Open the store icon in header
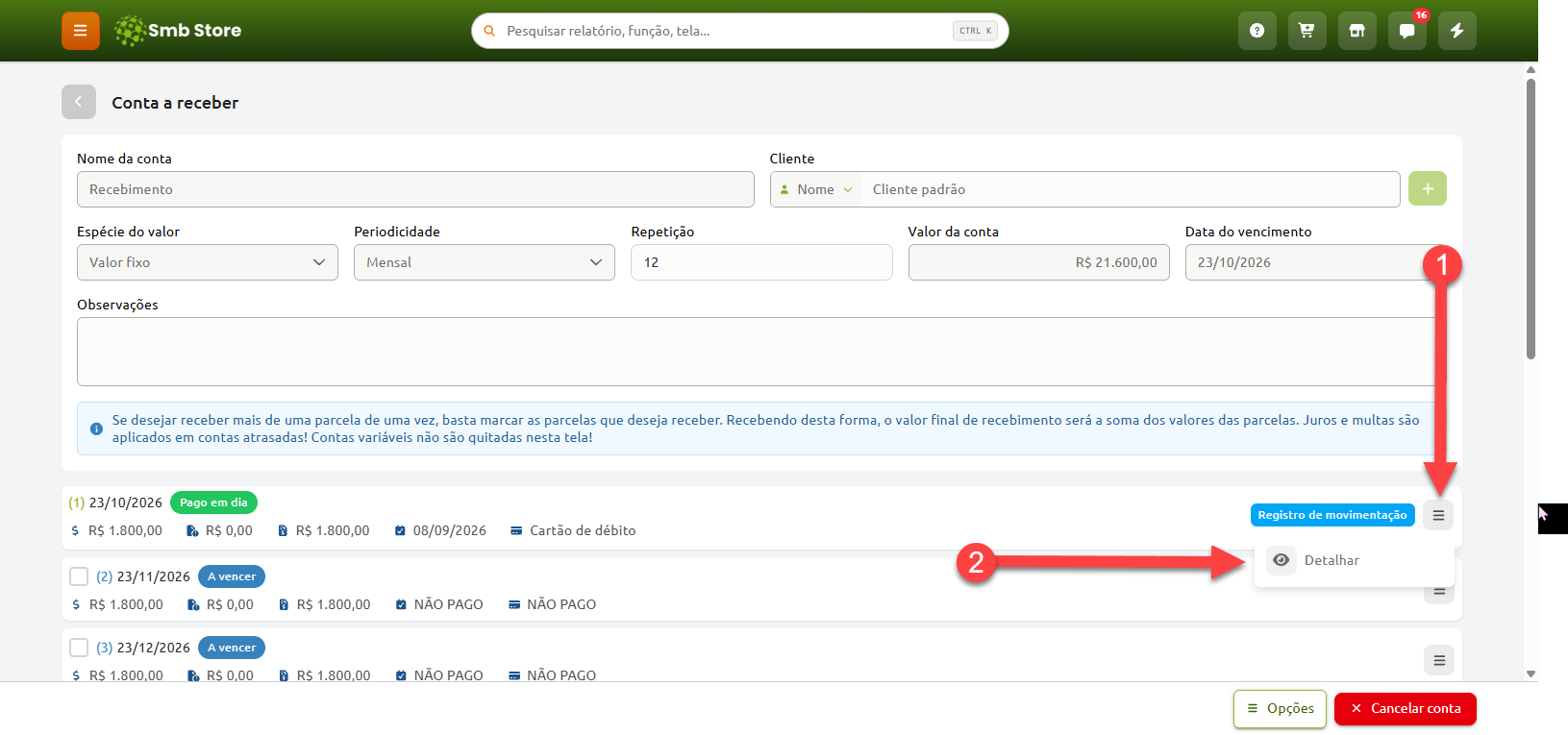The image size is (1568, 735). (x=1356, y=31)
